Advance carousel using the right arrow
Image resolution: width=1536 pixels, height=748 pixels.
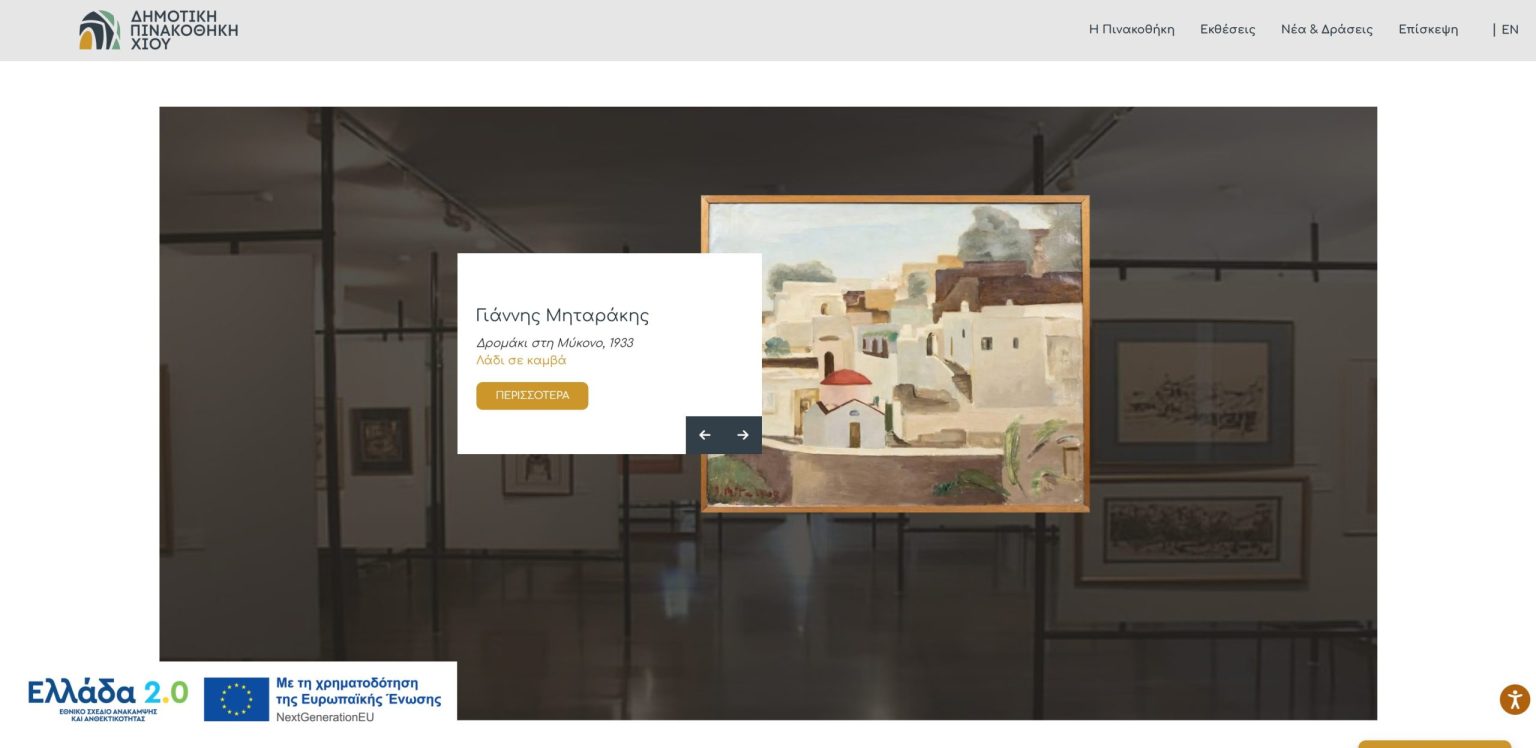[742, 435]
